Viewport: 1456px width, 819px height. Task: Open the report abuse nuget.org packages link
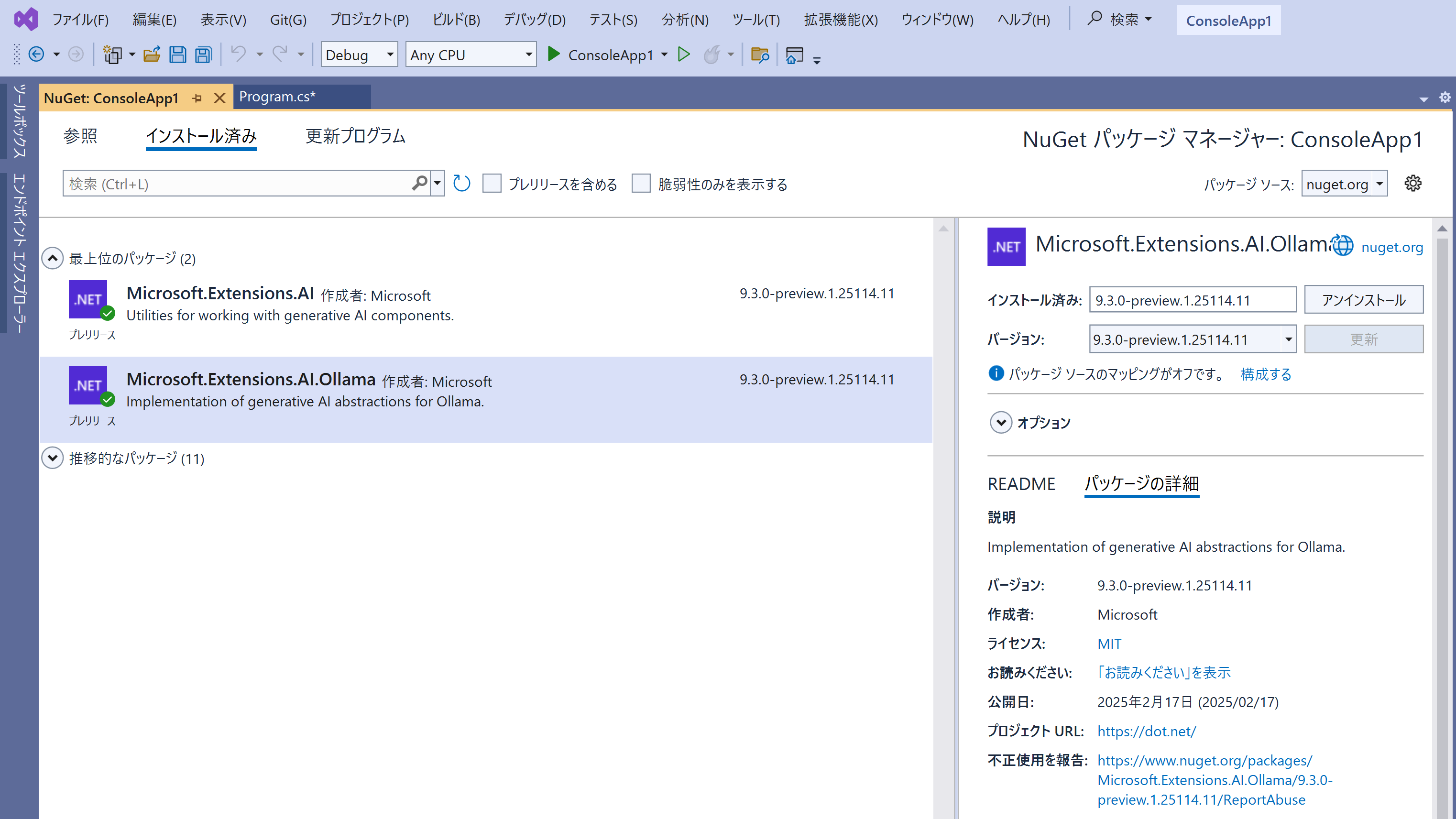[1215, 779]
